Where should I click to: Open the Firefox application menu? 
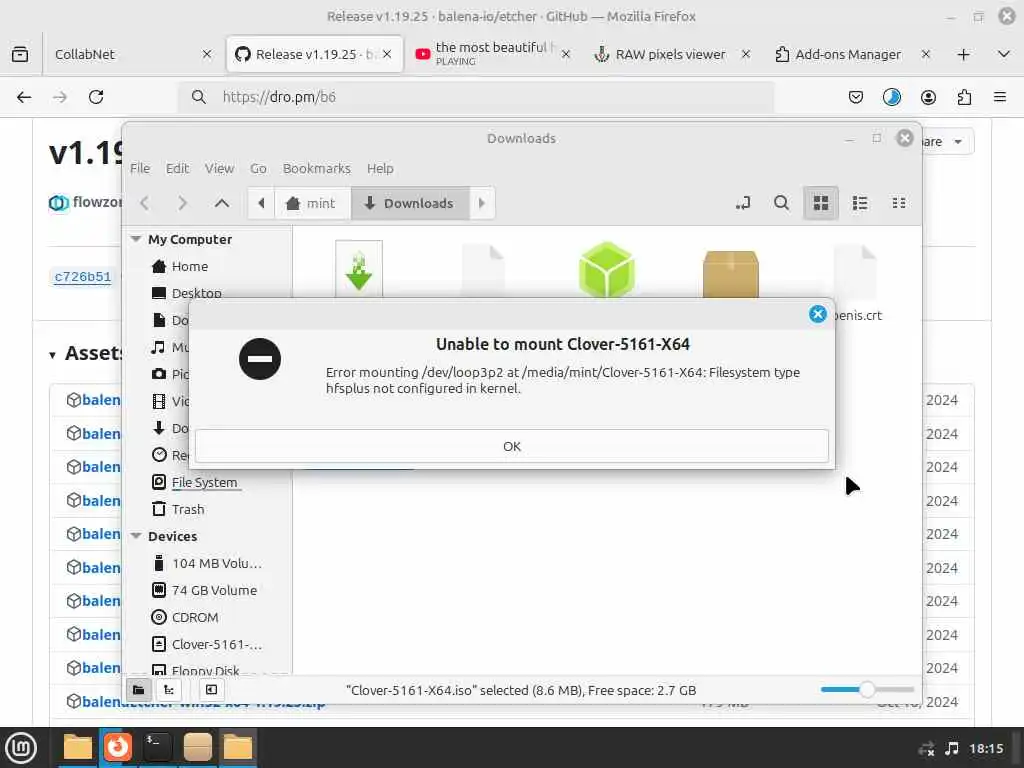click(1000, 97)
